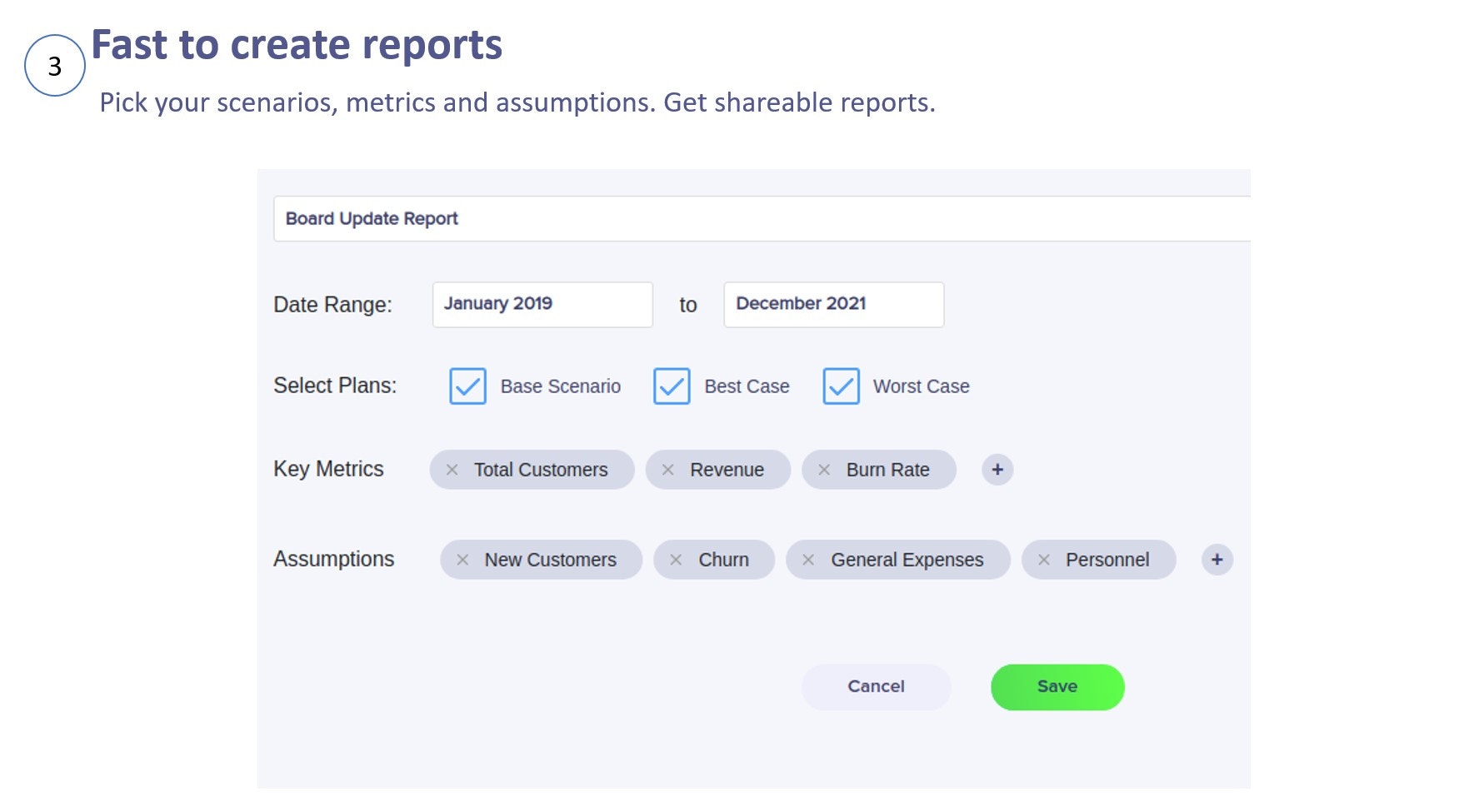Select the Total Customers tag label

pyautogui.click(x=541, y=470)
